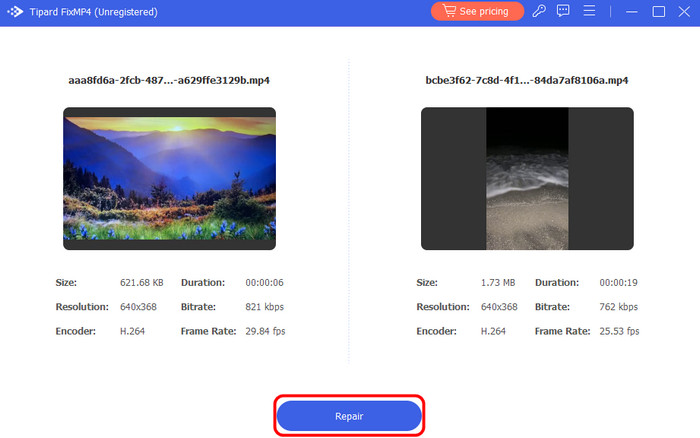The width and height of the screenshot is (700, 438).
Task: Open the key register icon
Action: (x=539, y=11)
